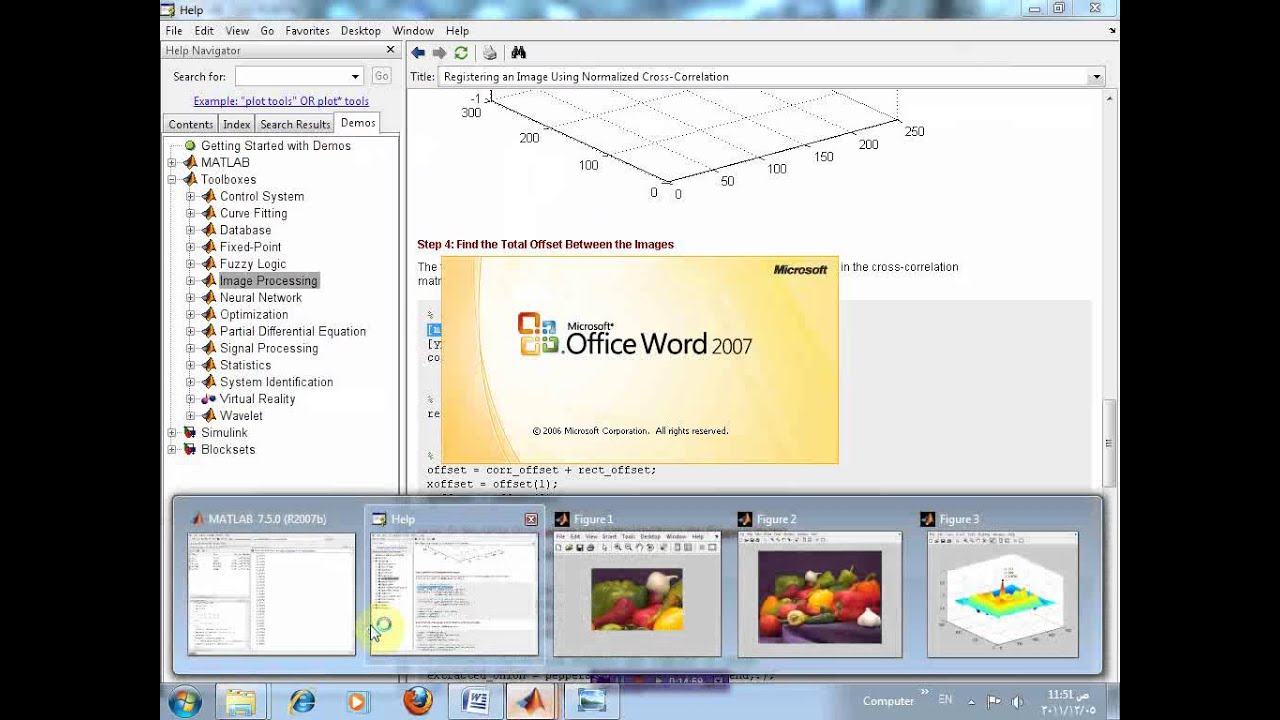1280x720 pixels.
Task: Switch to the Search Results tab
Action: click(295, 124)
